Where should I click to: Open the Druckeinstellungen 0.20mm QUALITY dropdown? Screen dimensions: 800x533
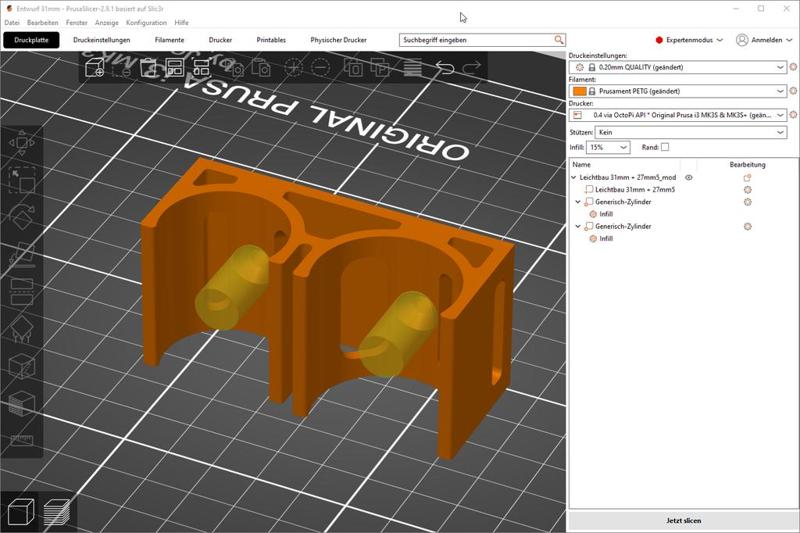click(x=678, y=67)
